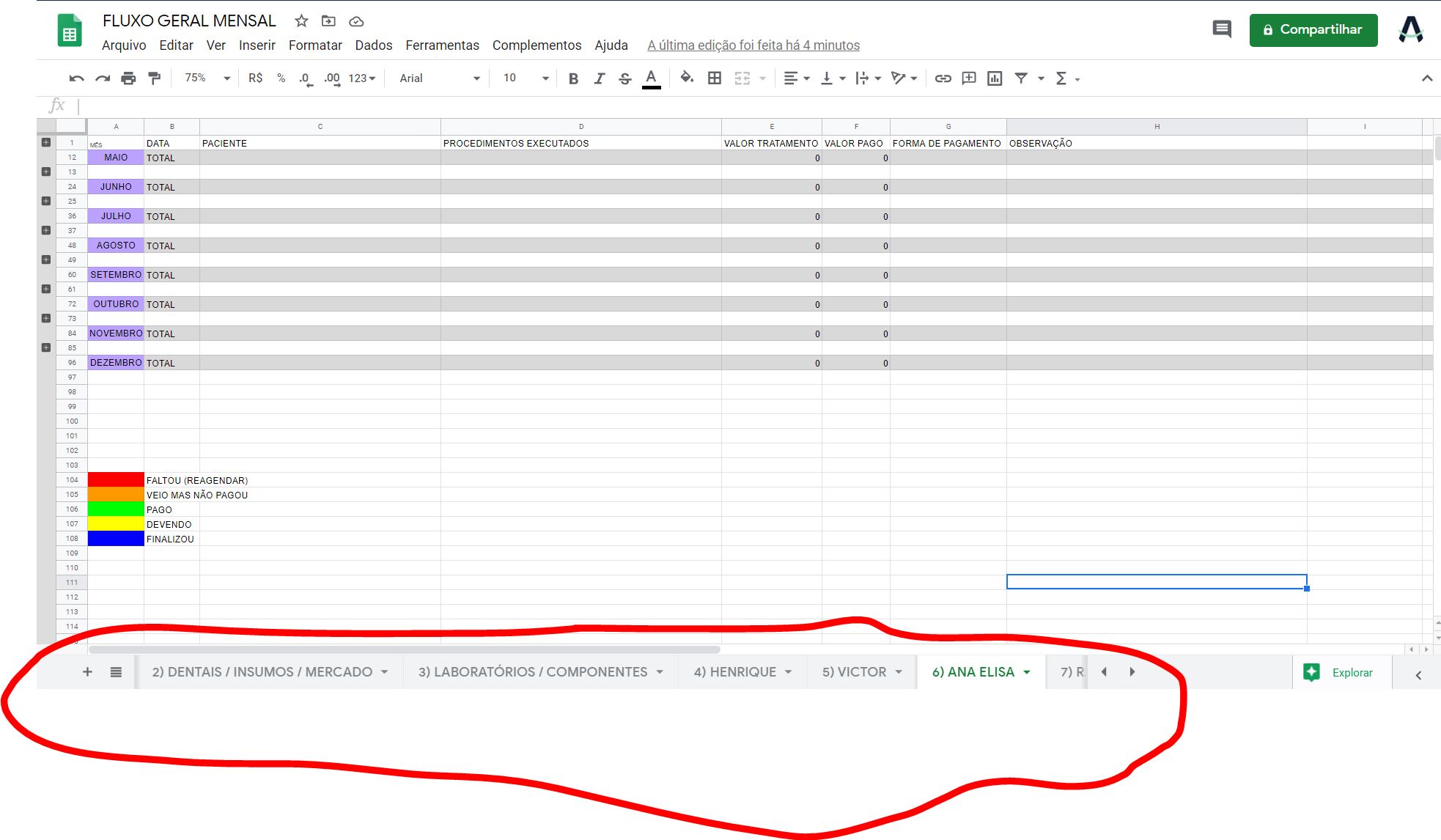Screen dimensions: 1441x840
Task: Select the paint format tool
Action: point(154,78)
